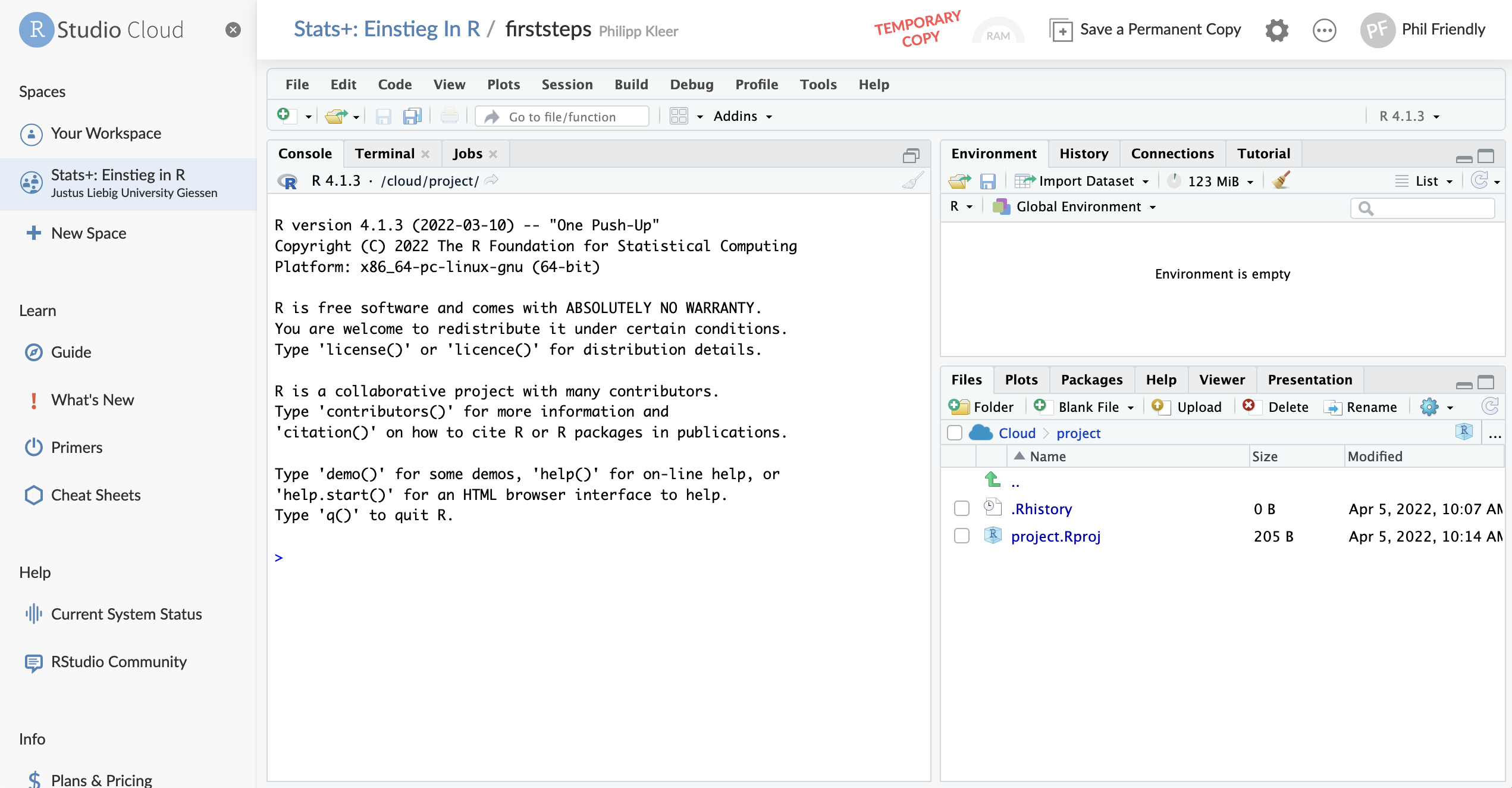Screen dimensions: 1512x788
Task: Click the Go to file/function field
Action: [562, 117]
